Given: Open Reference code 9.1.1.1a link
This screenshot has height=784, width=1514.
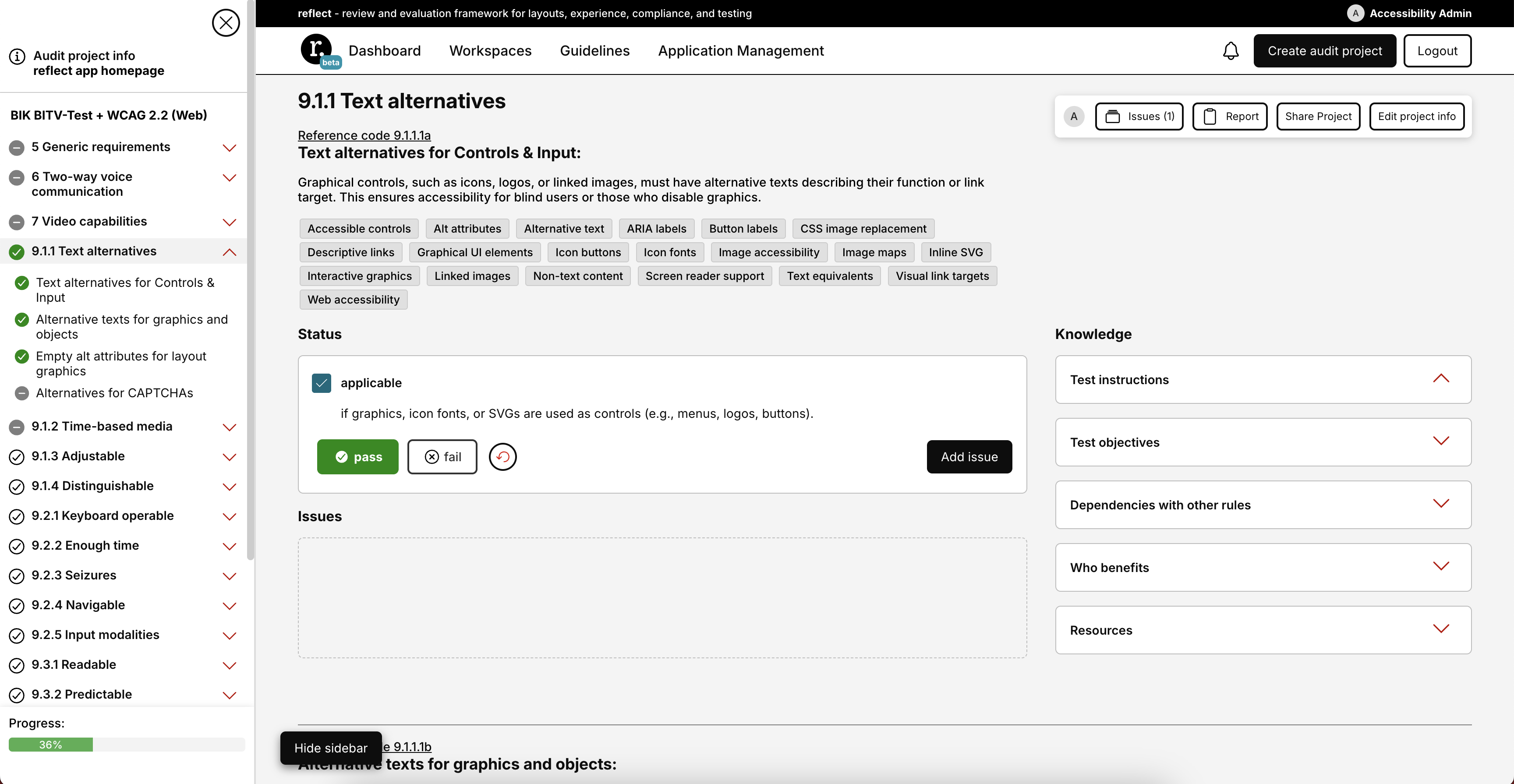Looking at the screenshot, I should [x=364, y=135].
